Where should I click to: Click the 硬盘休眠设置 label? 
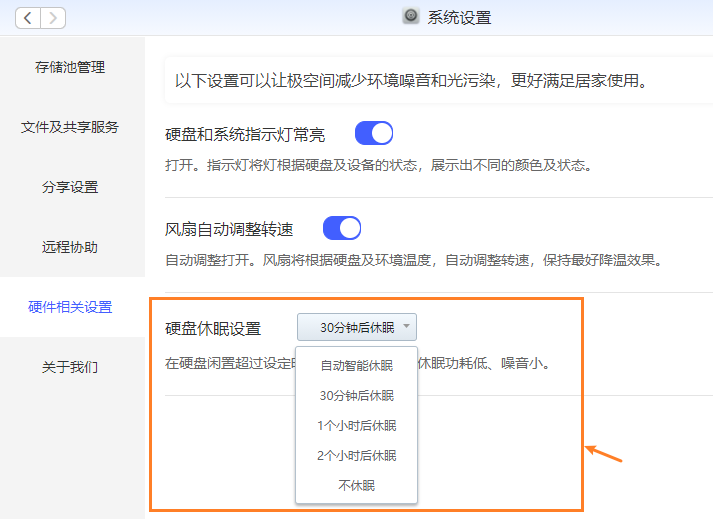pos(212,328)
